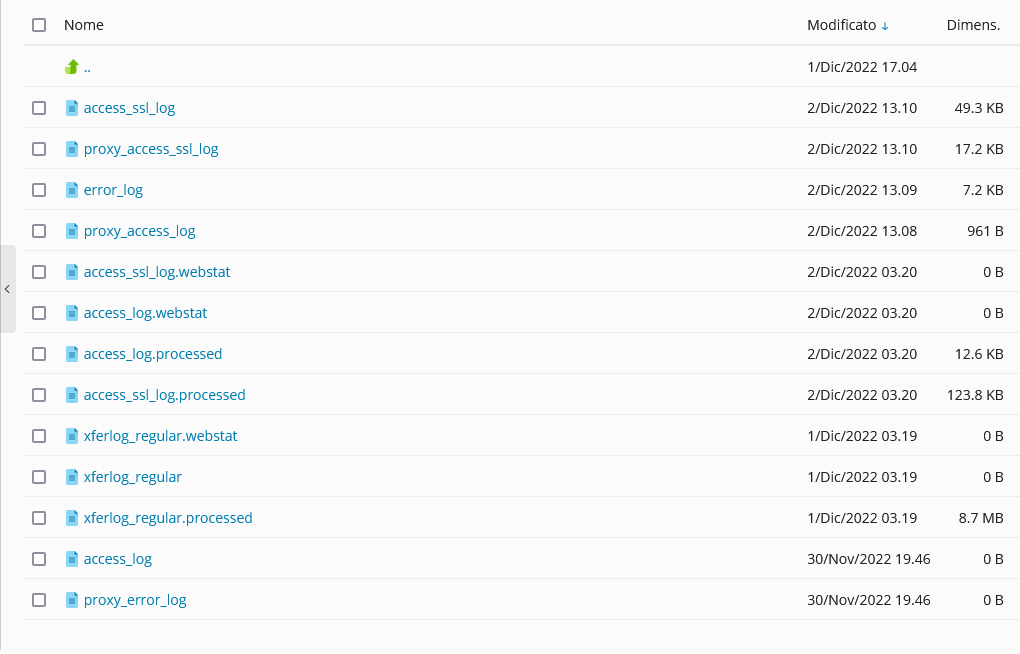Click the green up-arrow parent directory icon

click(72, 67)
